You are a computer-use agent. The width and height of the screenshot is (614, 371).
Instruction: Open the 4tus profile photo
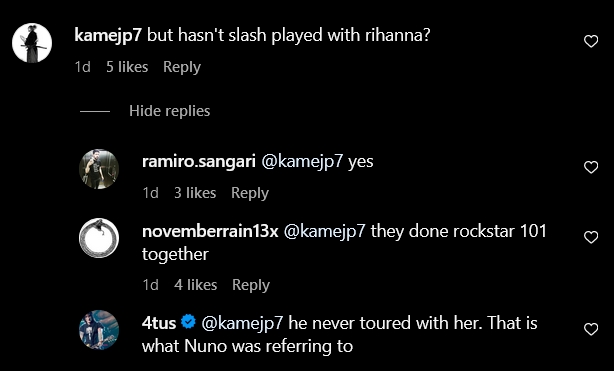[99, 329]
